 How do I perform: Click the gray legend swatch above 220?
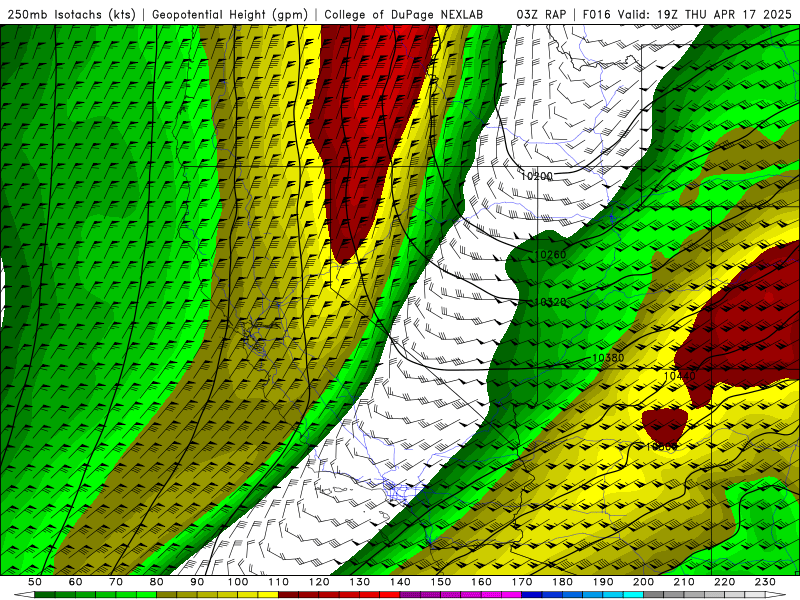[735, 595]
